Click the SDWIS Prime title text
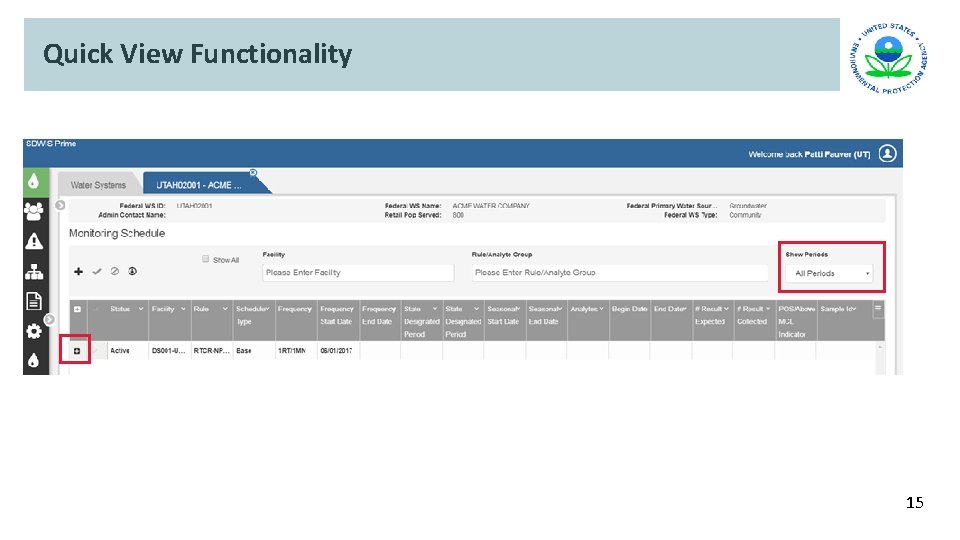960x540 pixels. (x=51, y=143)
